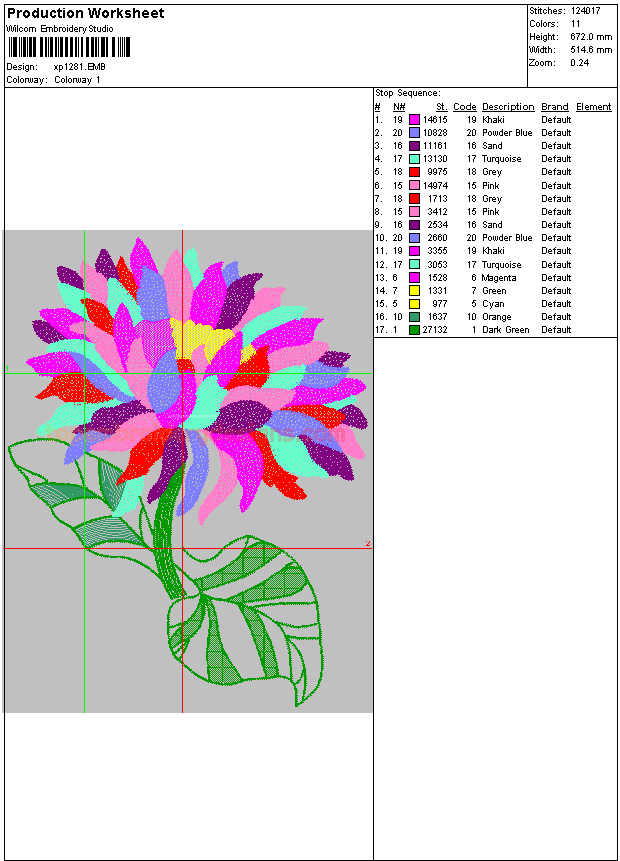Click the turquoise swatch beside 3053 stitches
Screen dimensions: 620x861
coord(415,265)
